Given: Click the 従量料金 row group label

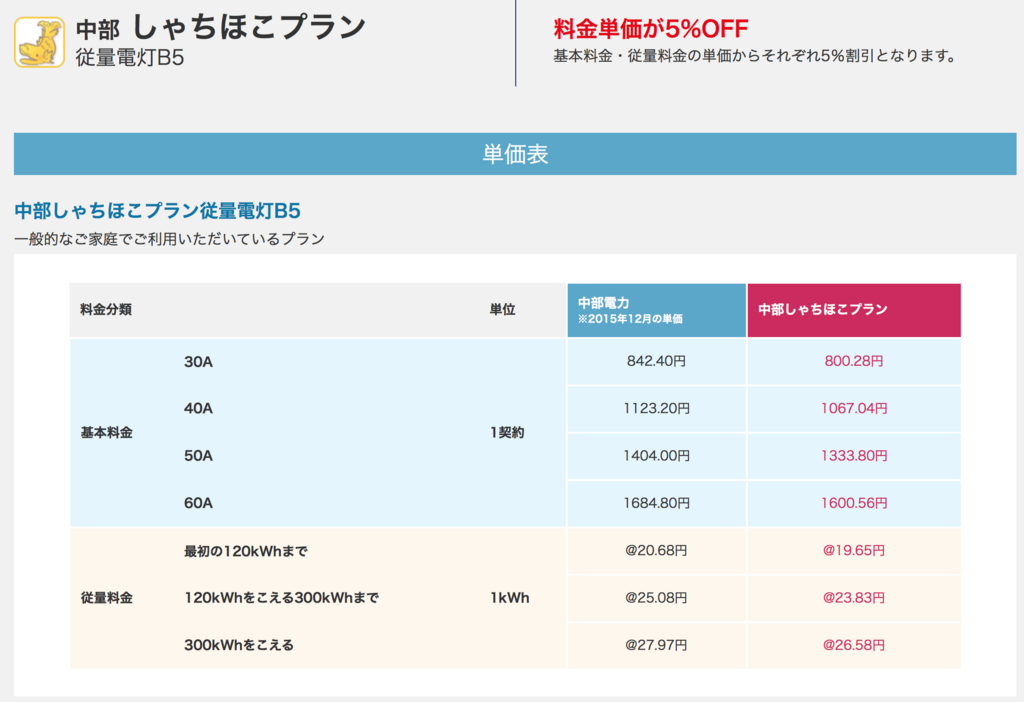Looking at the screenshot, I should (x=106, y=598).
